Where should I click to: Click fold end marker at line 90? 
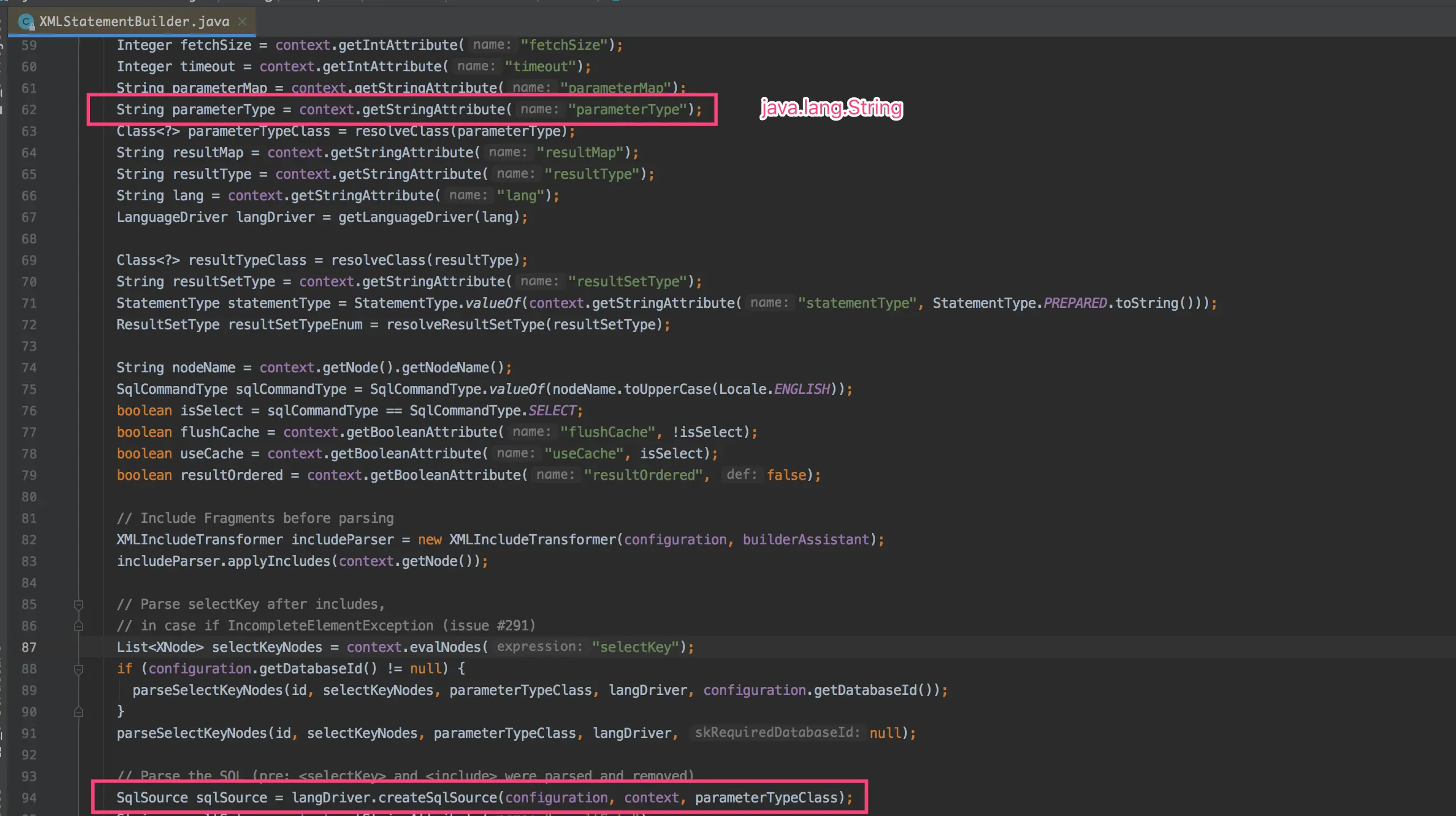[79, 712]
